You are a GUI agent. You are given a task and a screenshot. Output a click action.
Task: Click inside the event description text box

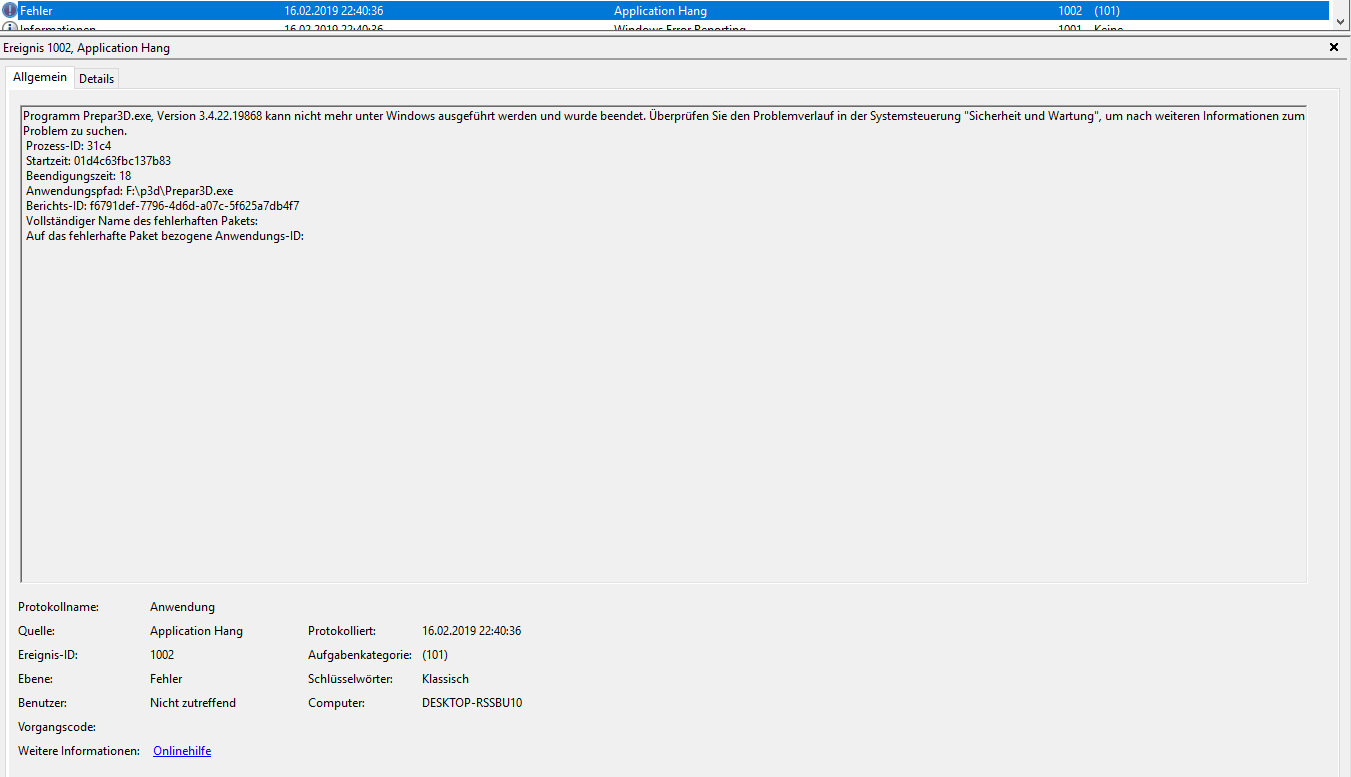coord(660,400)
